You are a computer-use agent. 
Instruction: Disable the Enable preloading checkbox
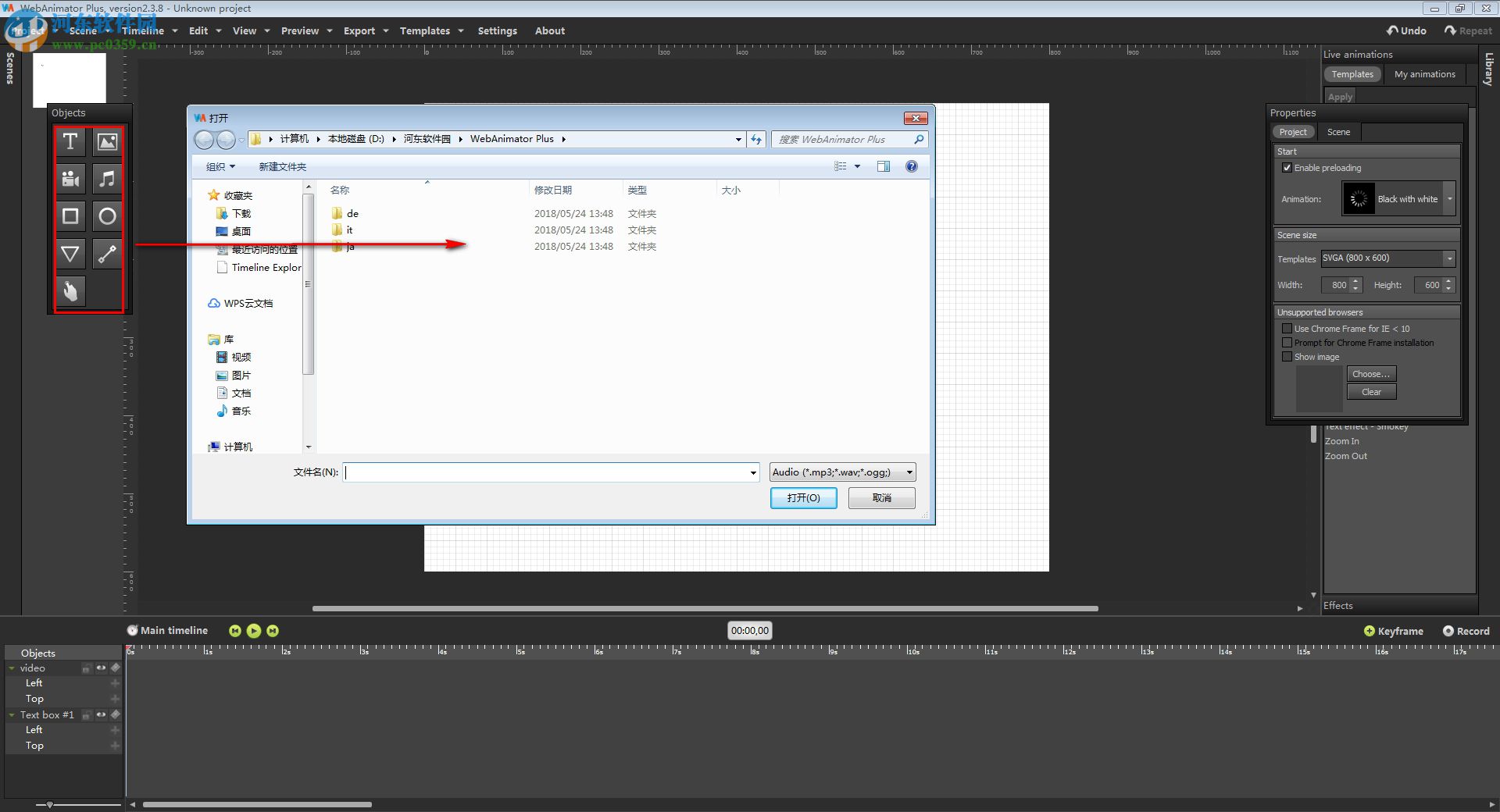tap(1288, 167)
